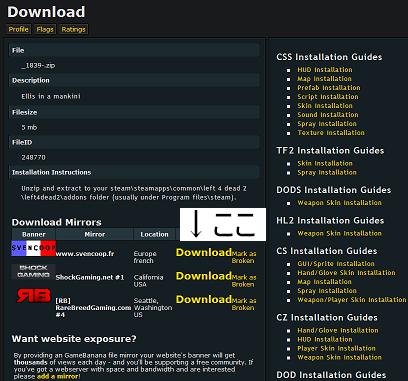Image resolution: width=408 pixels, height=381 pixels.
Task: Click the Mirror column header
Action: point(95,234)
